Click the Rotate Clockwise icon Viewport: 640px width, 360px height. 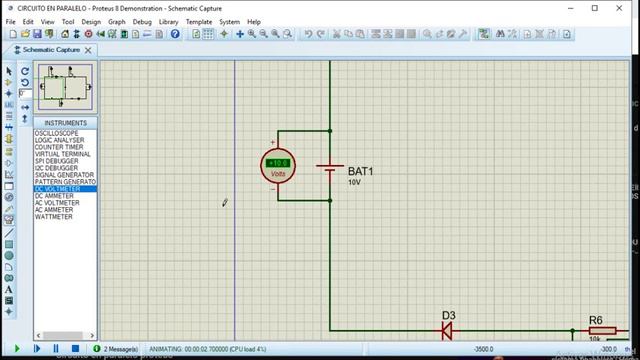[x=25, y=71]
